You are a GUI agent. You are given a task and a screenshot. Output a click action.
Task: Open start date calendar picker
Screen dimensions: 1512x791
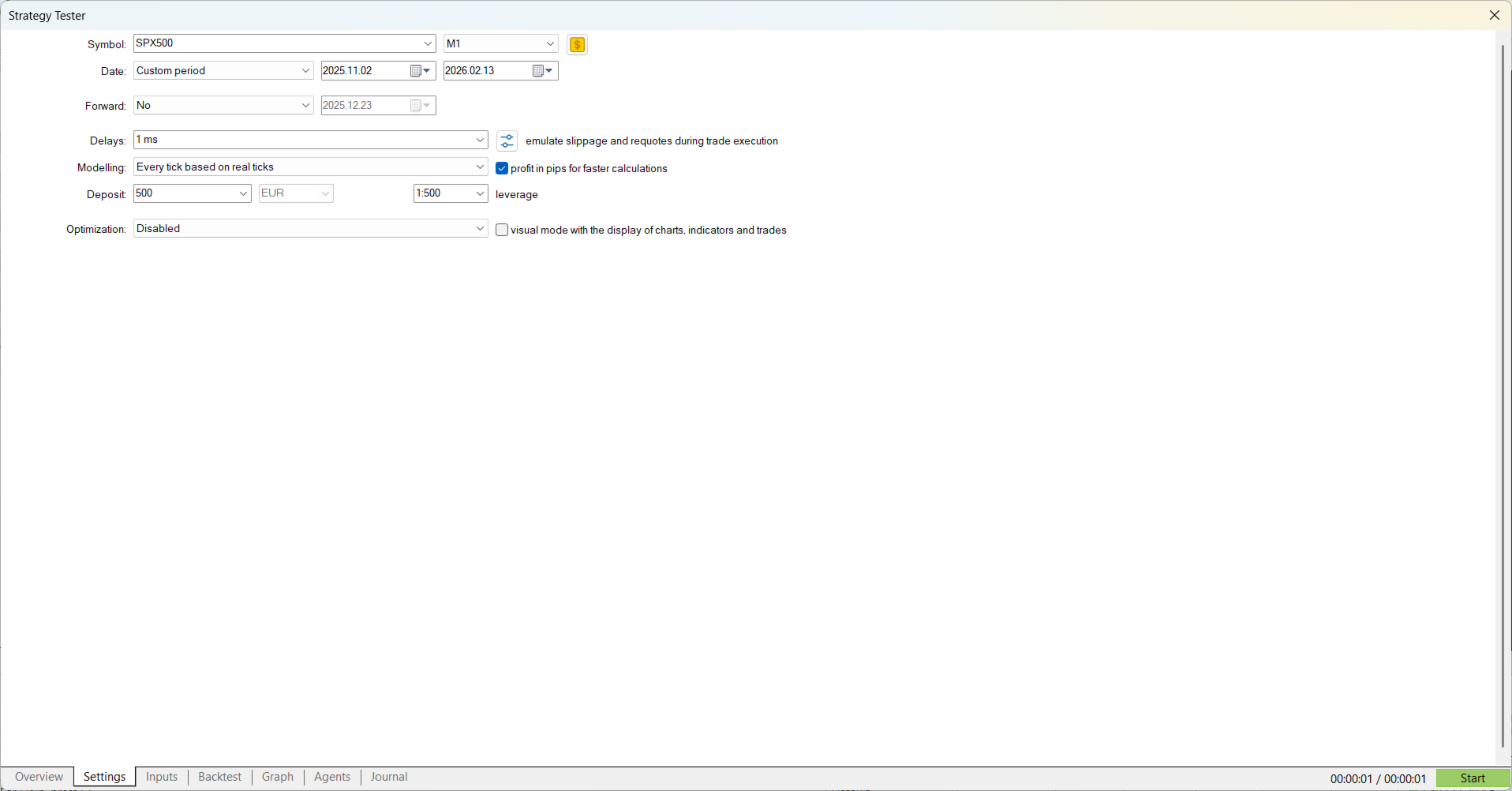coord(421,71)
